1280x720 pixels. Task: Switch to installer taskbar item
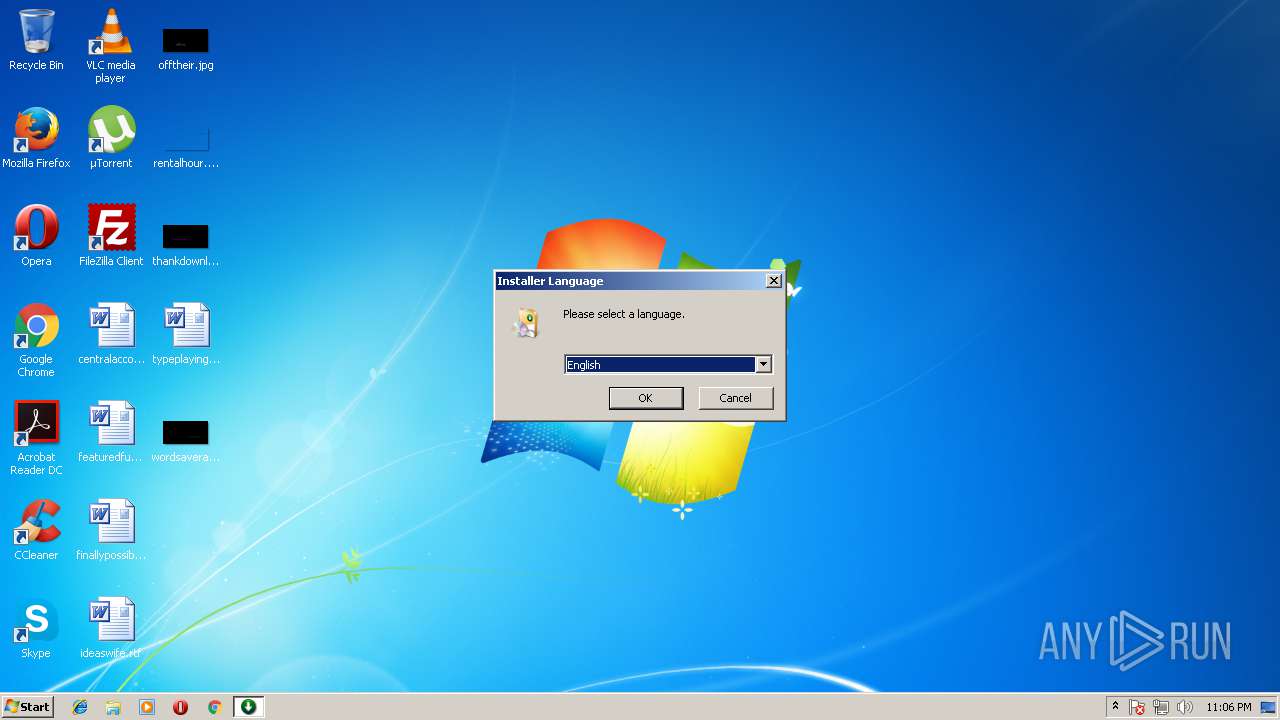[248, 707]
